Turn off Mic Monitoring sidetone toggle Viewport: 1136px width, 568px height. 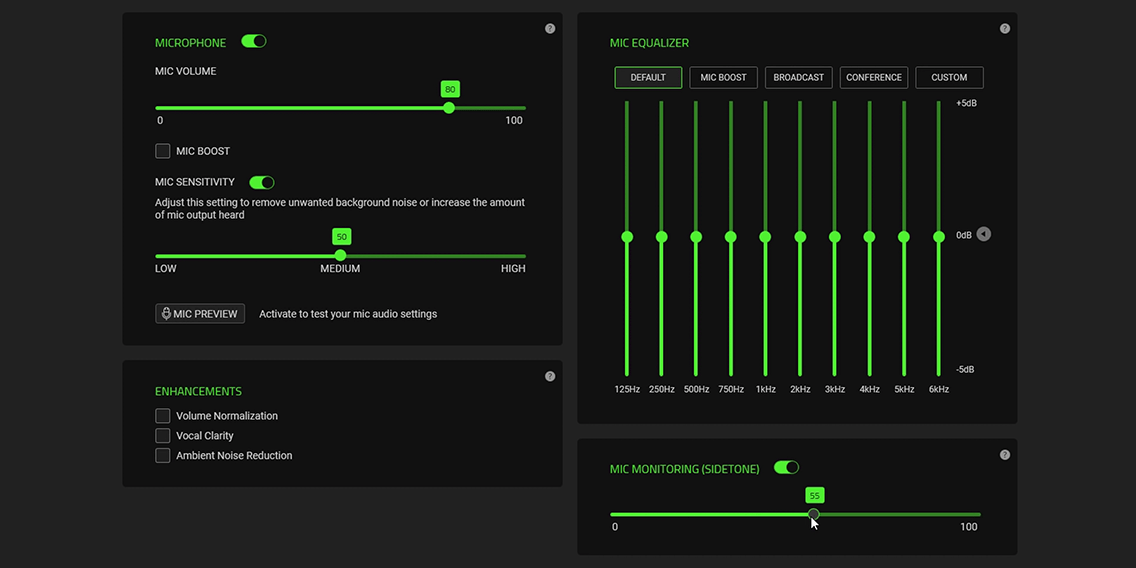[786, 467]
